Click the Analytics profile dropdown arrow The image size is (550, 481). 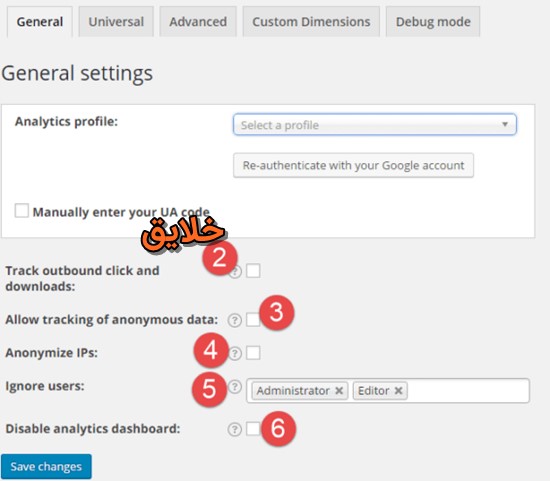pos(505,124)
